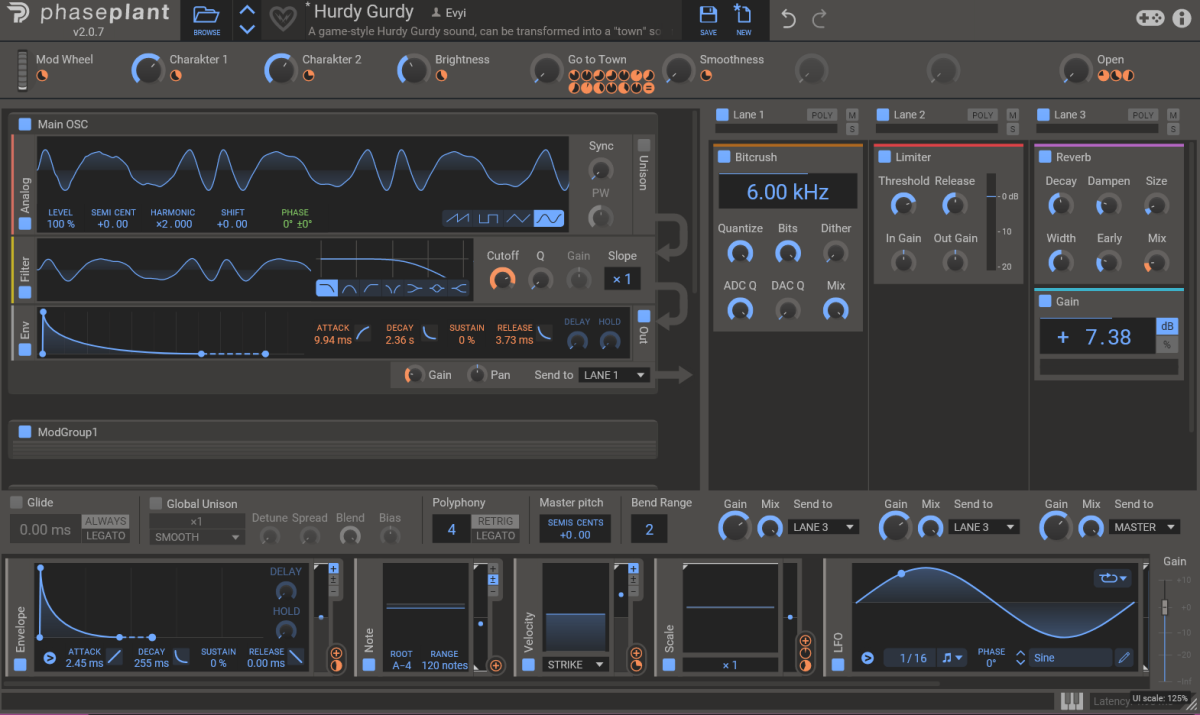Open the Global Unison SMOOTH dropdown
The image size is (1200, 715).
196,537
